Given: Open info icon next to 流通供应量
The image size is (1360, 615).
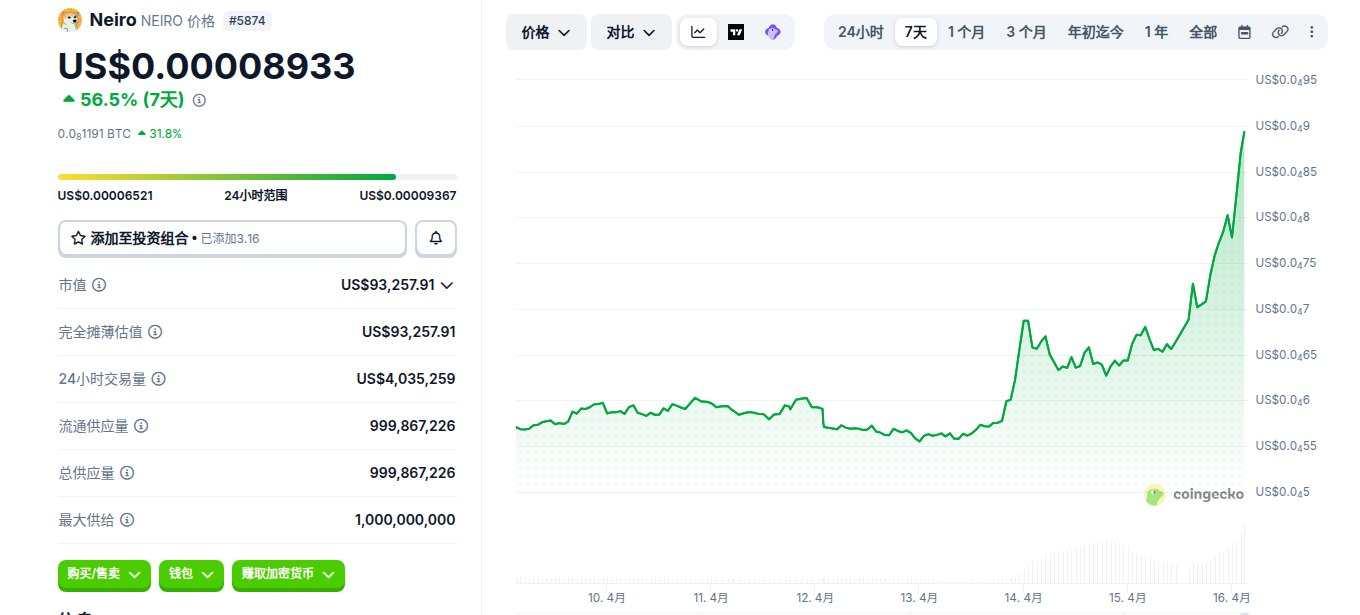Looking at the screenshot, I should pos(141,426).
